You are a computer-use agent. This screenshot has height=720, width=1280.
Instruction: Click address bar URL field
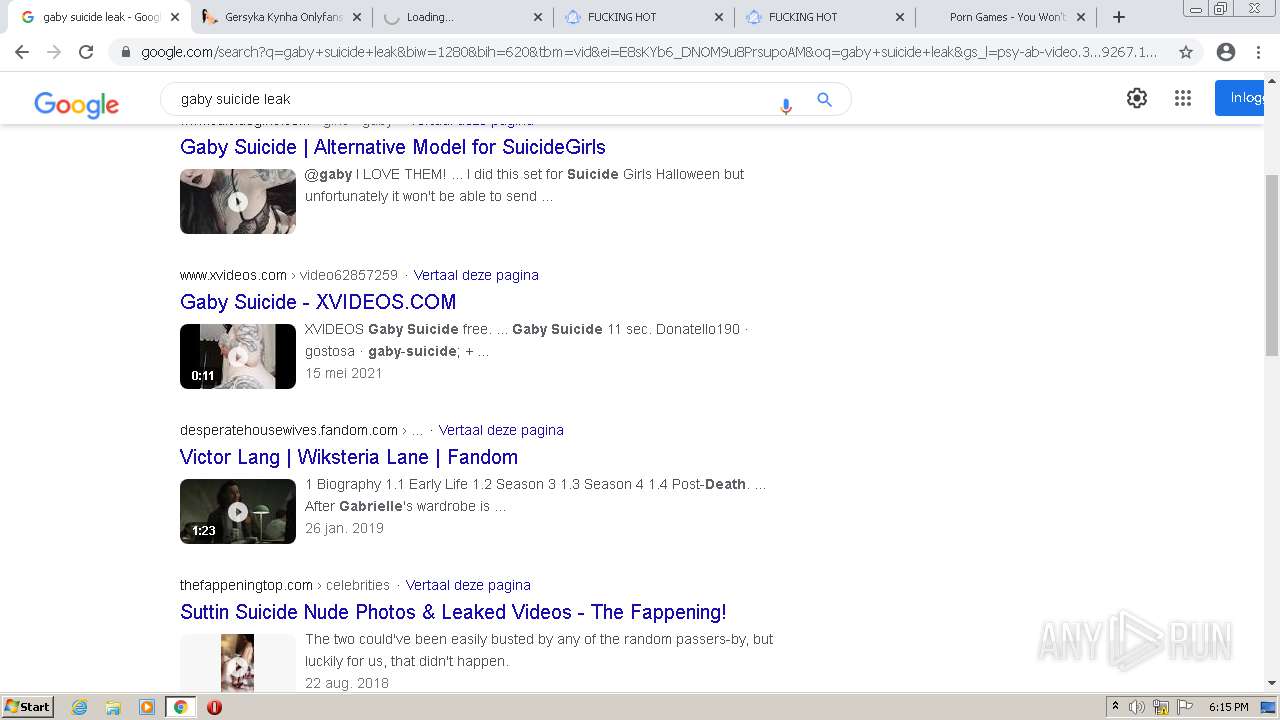tap(648, 52)
